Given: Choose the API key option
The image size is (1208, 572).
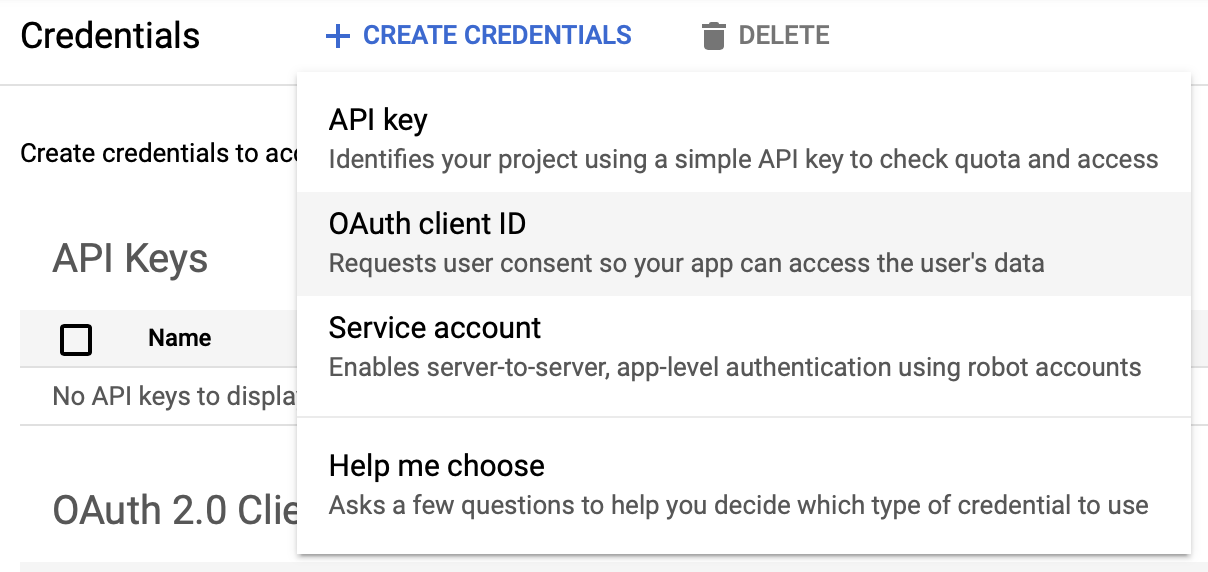Looking at the screenshot, I should tap(744, 139).
